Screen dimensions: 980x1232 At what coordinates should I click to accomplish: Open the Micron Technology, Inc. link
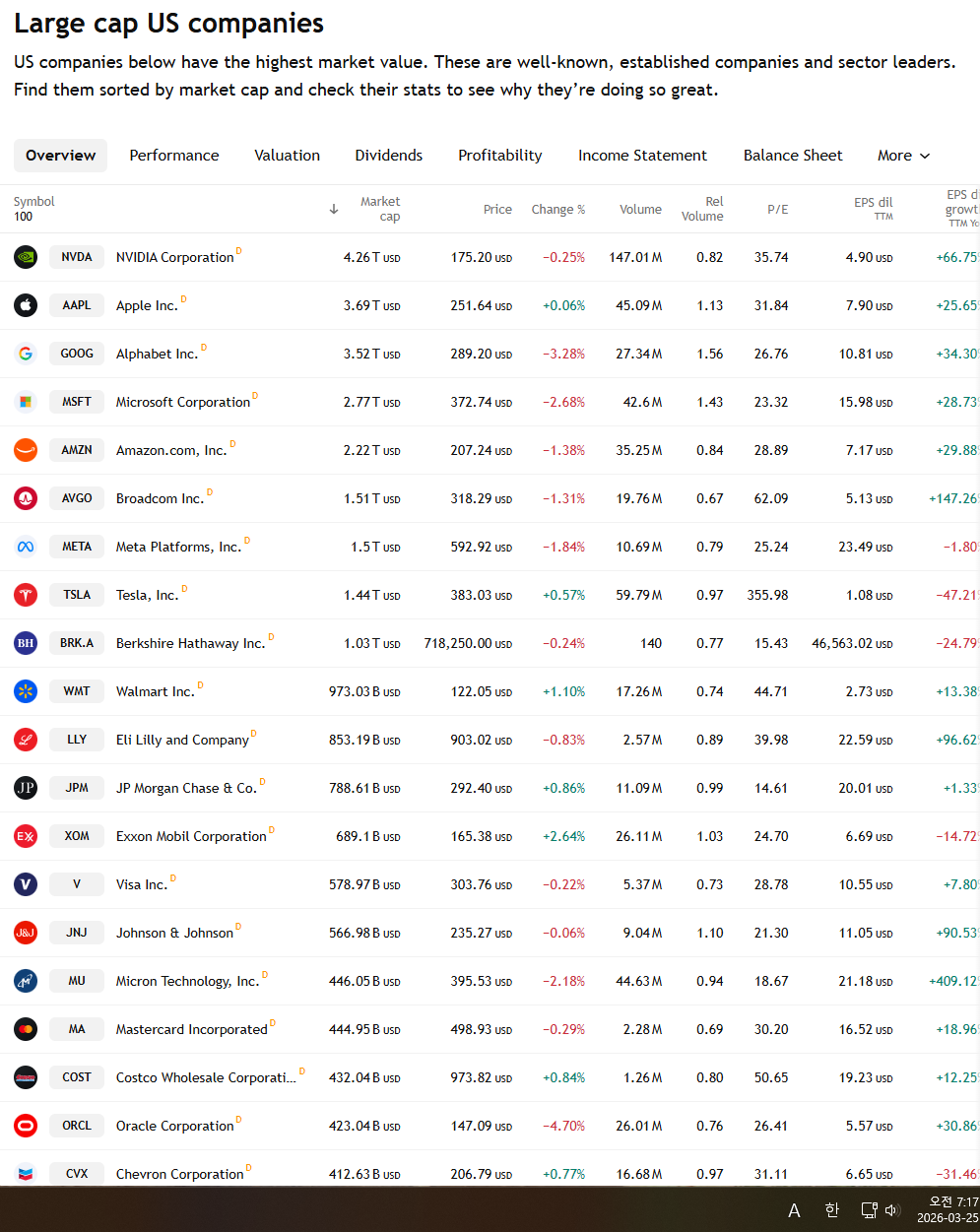tap(188, 981)
